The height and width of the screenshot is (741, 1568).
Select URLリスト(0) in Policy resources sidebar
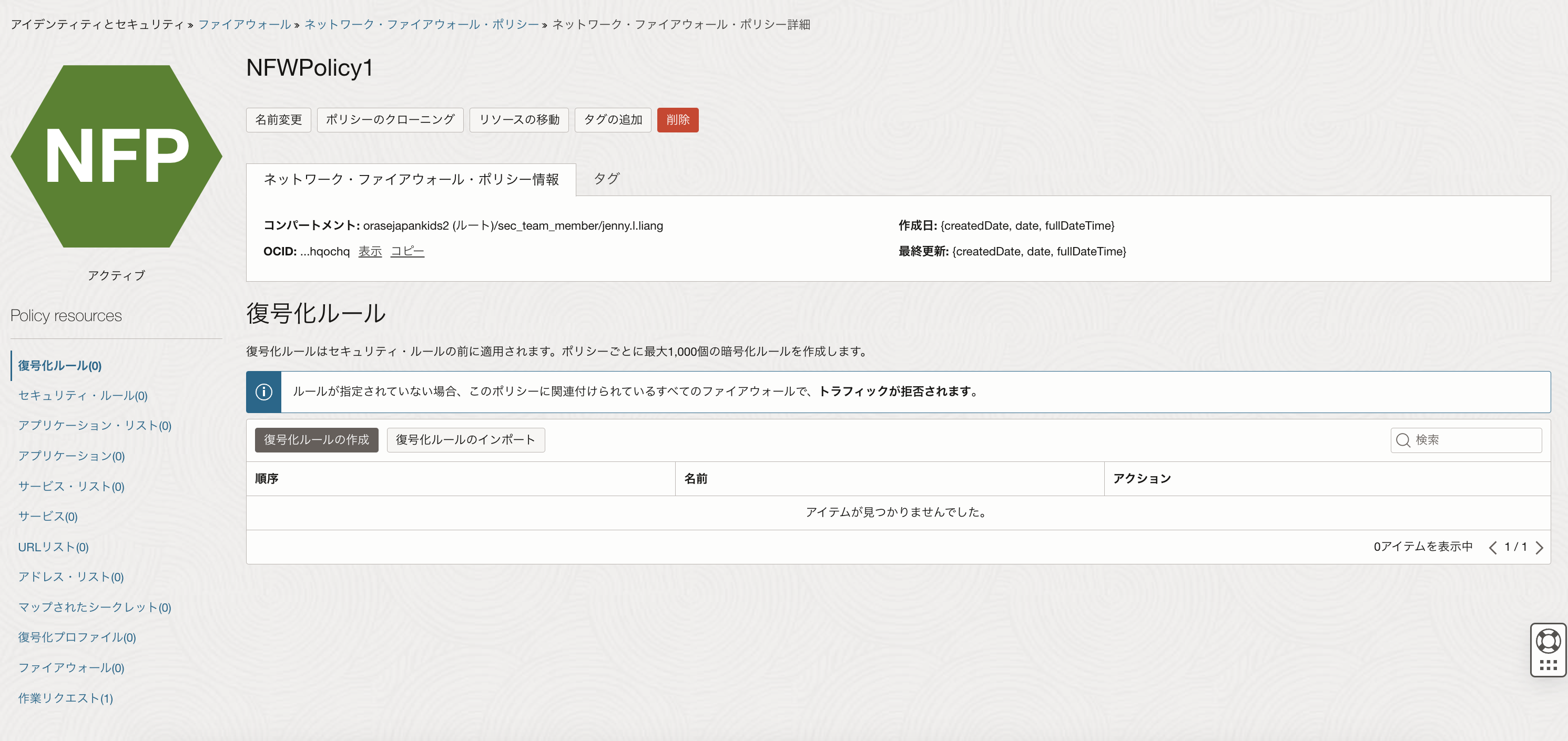pos(53,547)
